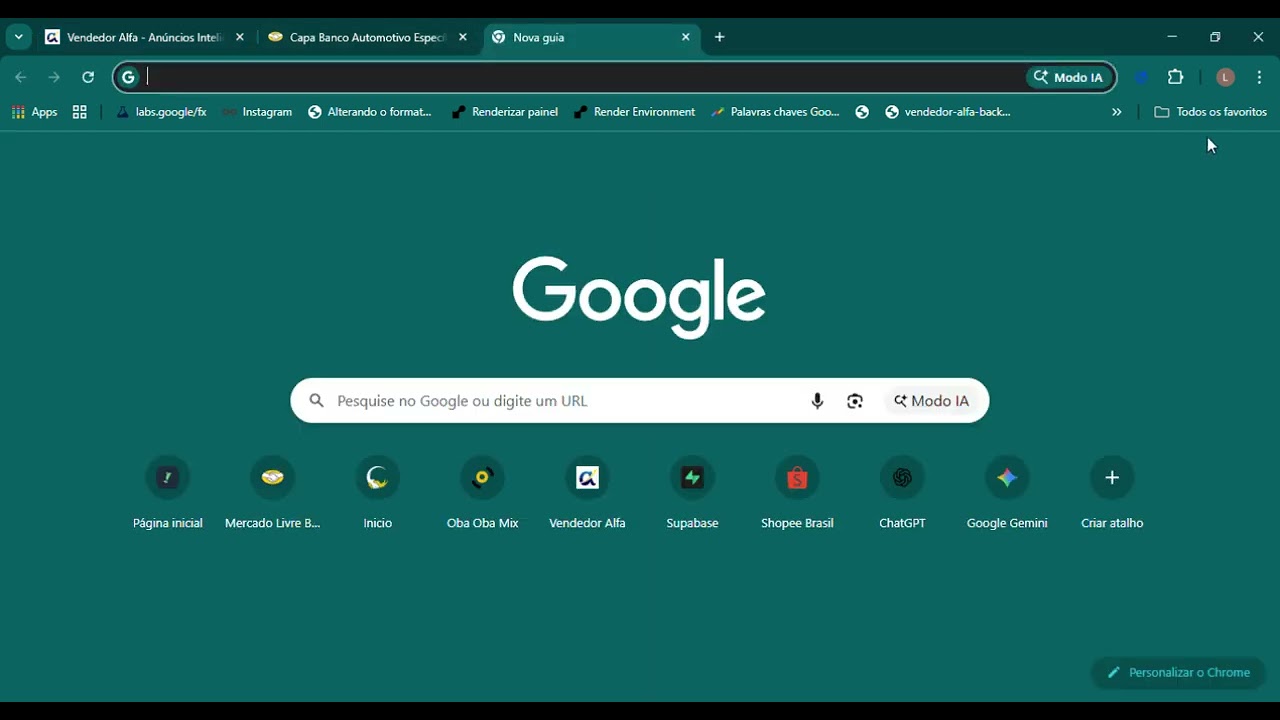Viewport: 1280px width, 720px height.
Task: Open the Extensions puzzle icon
Action: 1176,77
